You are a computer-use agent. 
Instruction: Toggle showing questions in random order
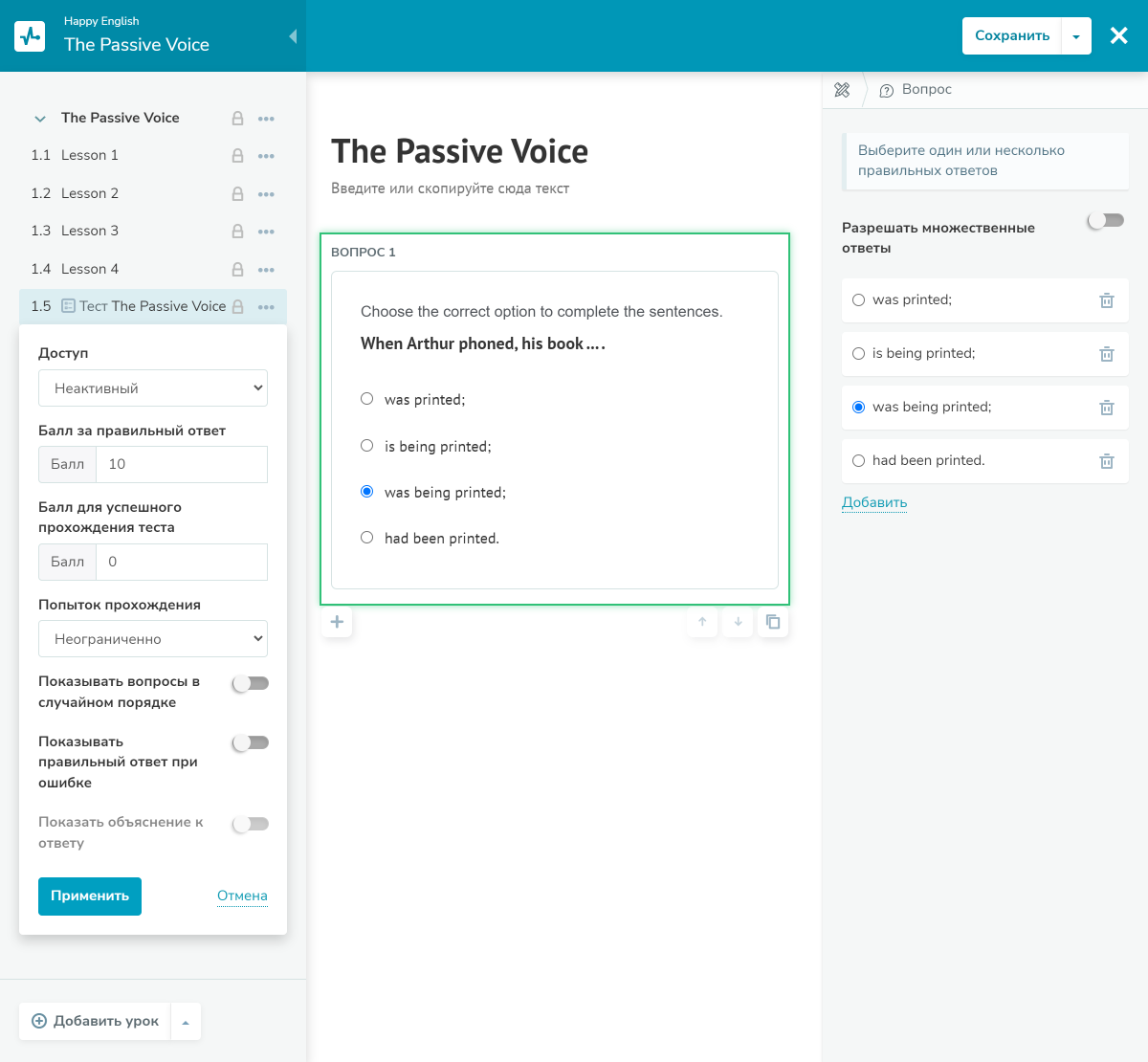click(x=251, y=683)
